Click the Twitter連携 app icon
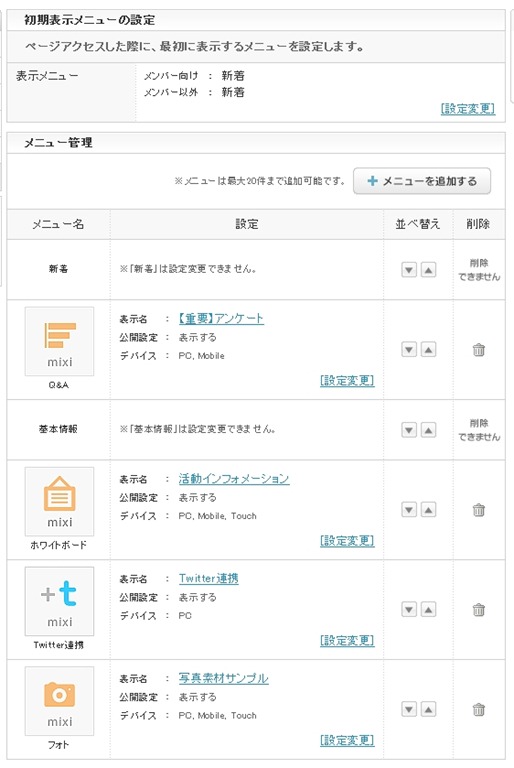Image resolution: width=514 pixels, height=768 pixels. coord(59,601)
